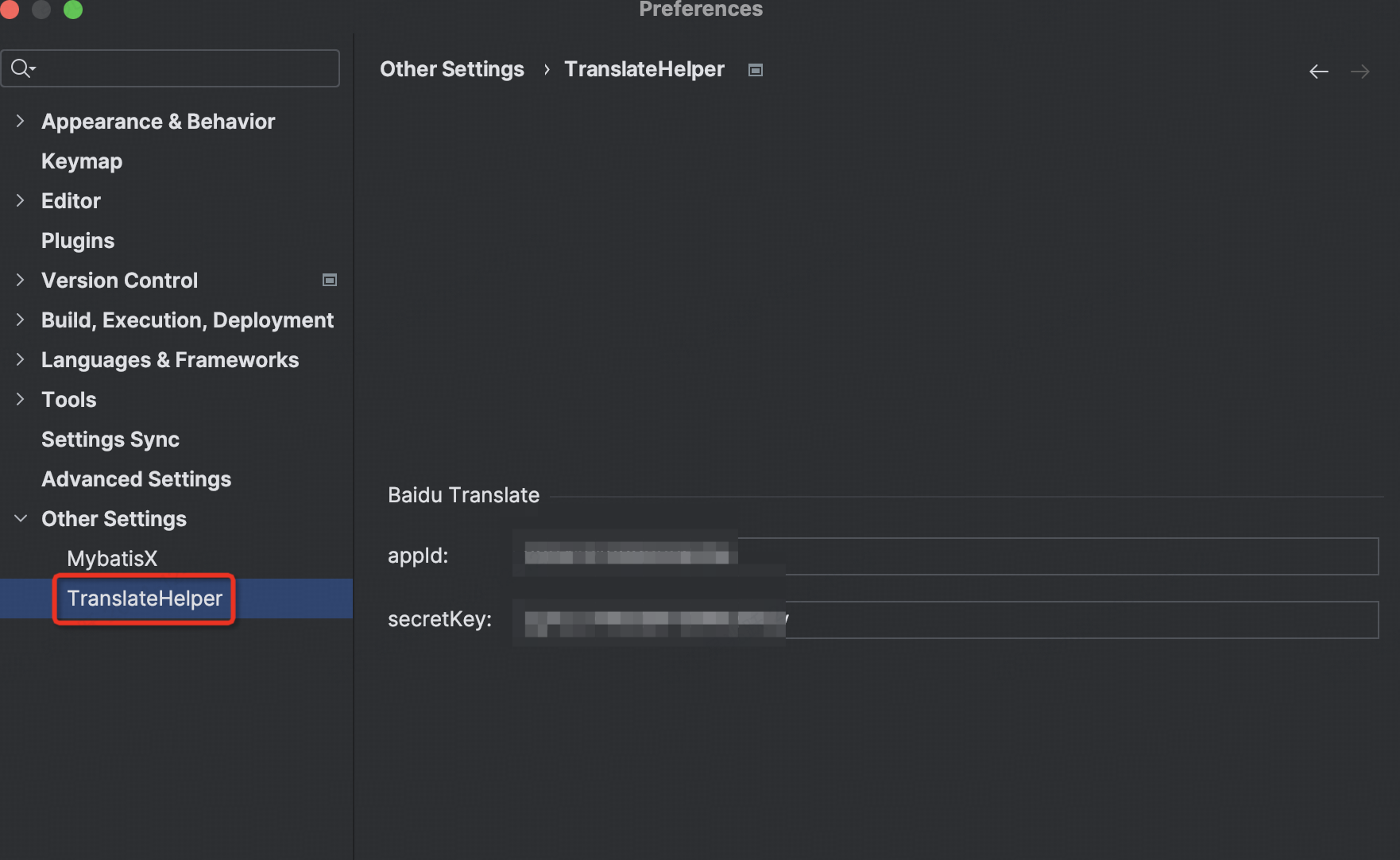Open the Plugins settings page
The image size is (1400, 860).
[x=78, y=241]
